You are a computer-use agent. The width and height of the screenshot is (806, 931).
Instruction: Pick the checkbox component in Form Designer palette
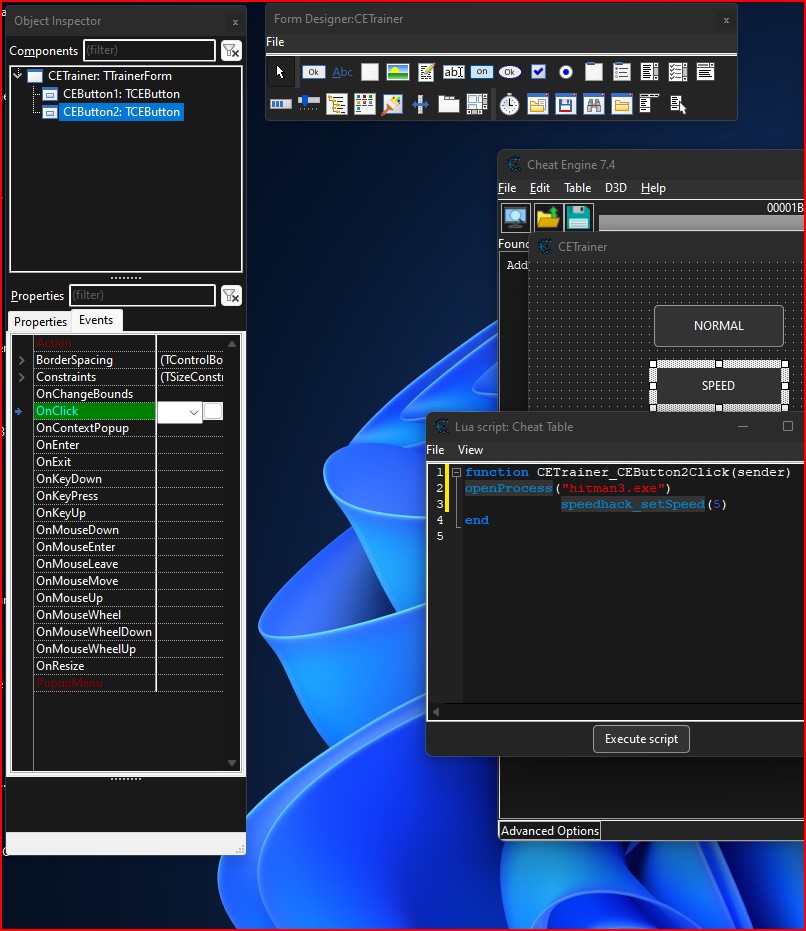click(x=538, y=72)
